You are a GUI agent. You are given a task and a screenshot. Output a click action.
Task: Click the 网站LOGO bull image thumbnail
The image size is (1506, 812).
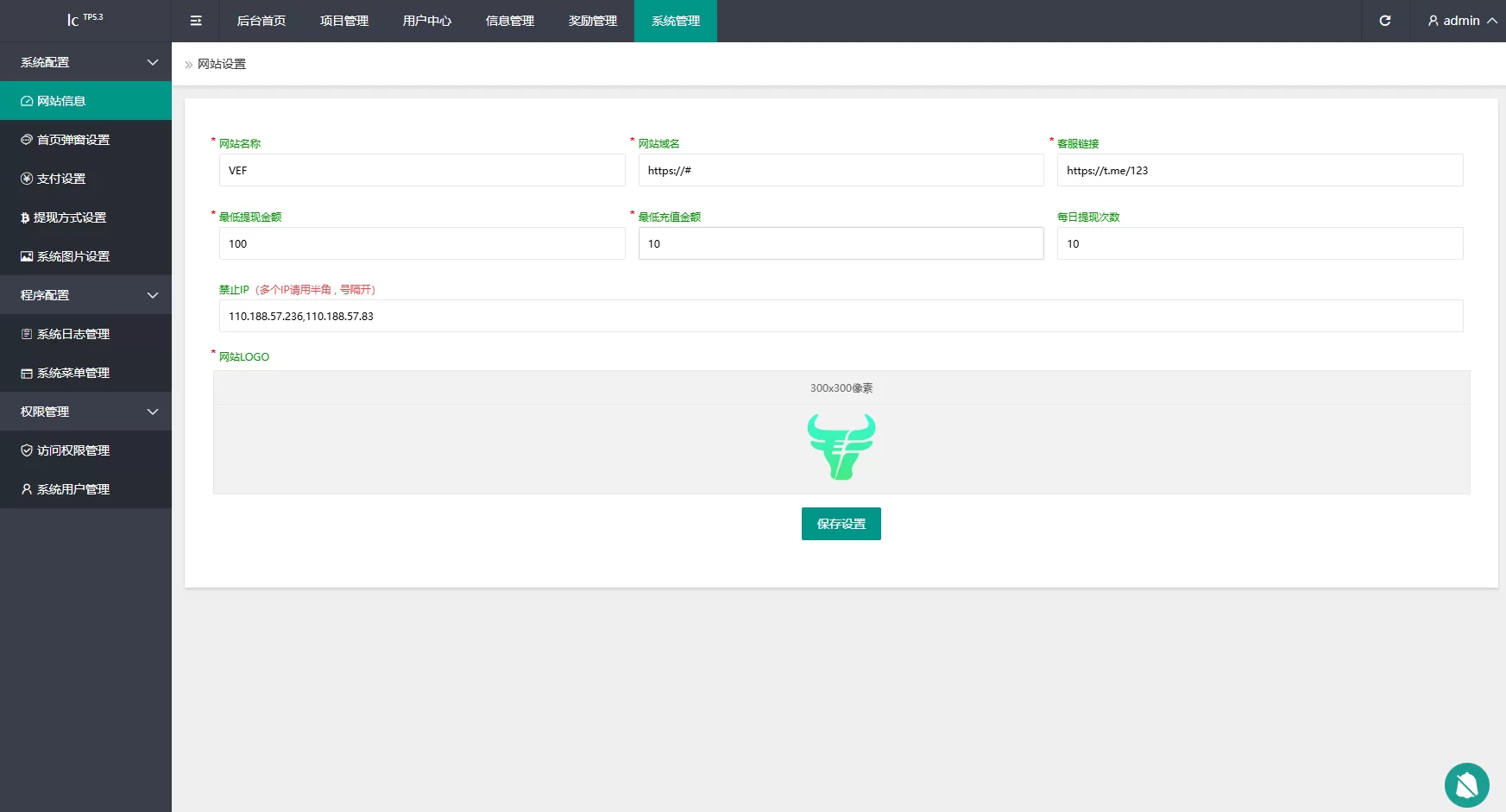pyautogui.click(x=841, y=447)
